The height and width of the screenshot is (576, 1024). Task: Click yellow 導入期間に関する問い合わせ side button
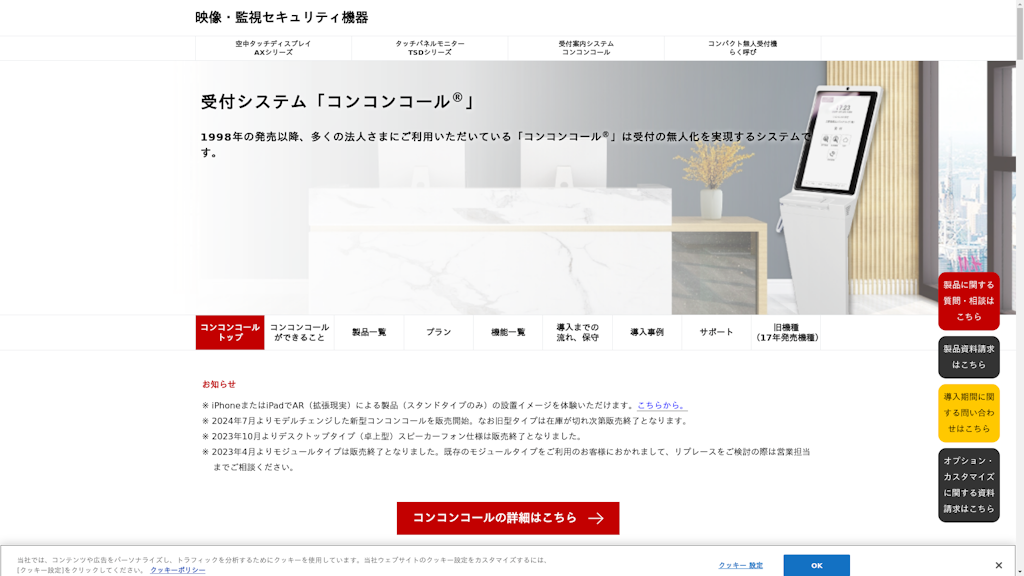pyautogui.click(x=968, y=413)
